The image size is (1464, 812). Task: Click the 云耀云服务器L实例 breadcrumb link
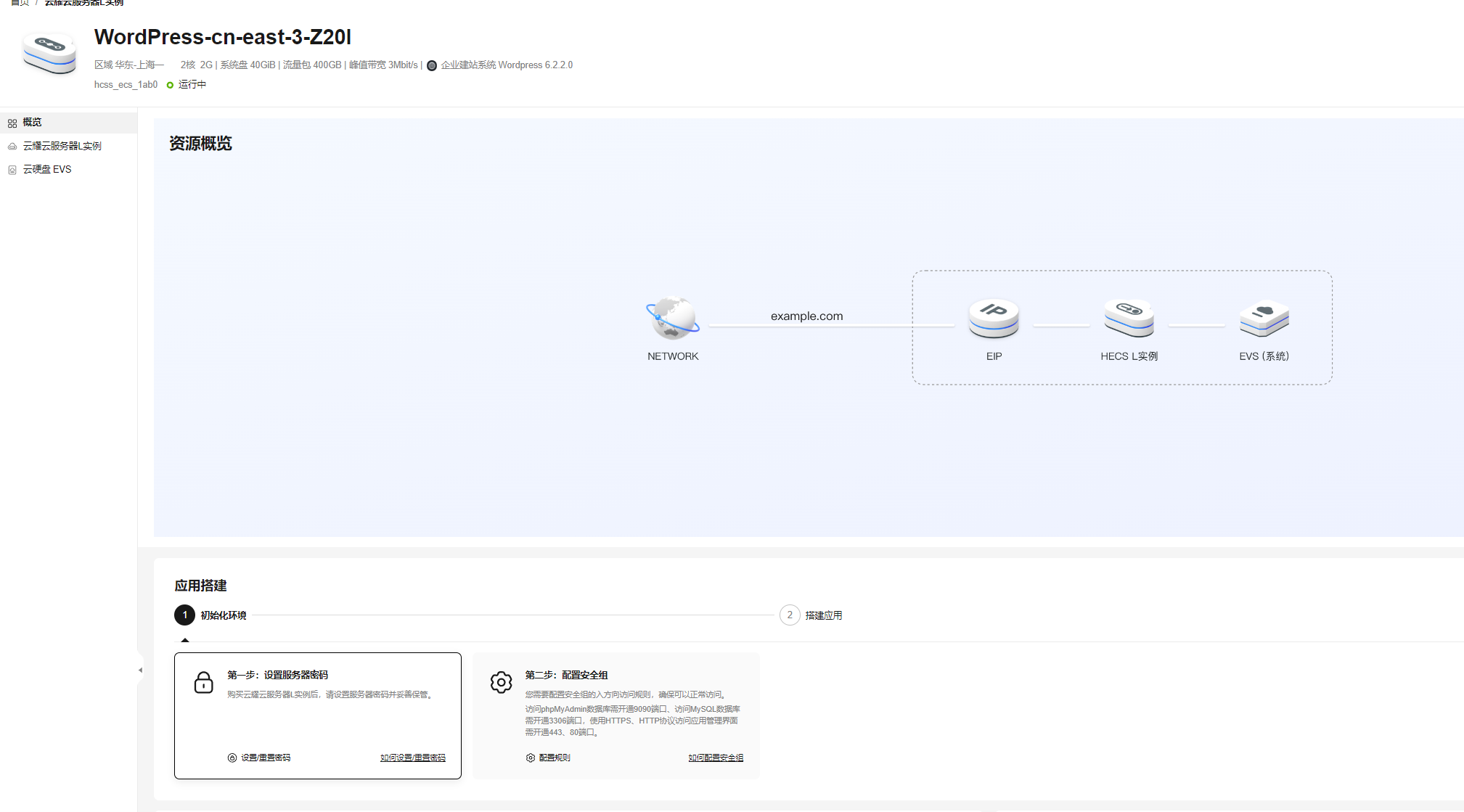[84, 3]
